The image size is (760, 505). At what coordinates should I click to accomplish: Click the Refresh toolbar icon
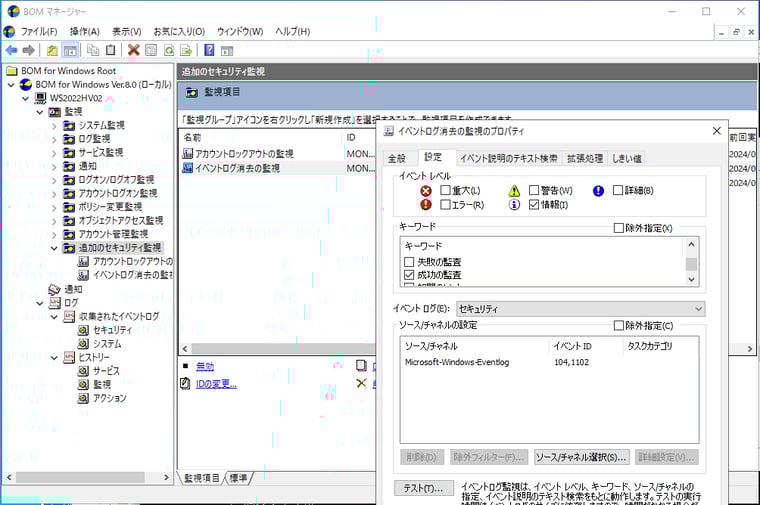(169, 50)
